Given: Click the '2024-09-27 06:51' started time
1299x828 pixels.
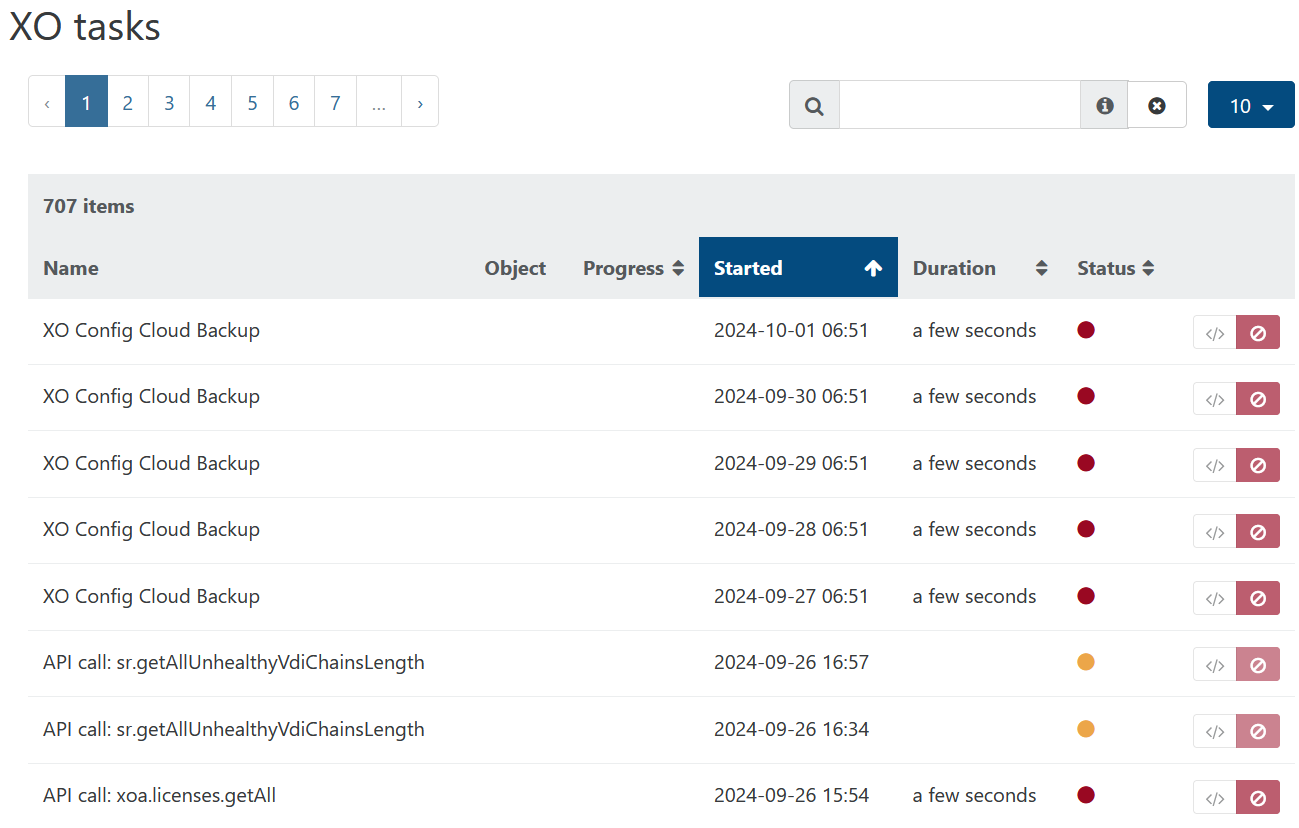Looking at the screenshot, I should point(791,596).
